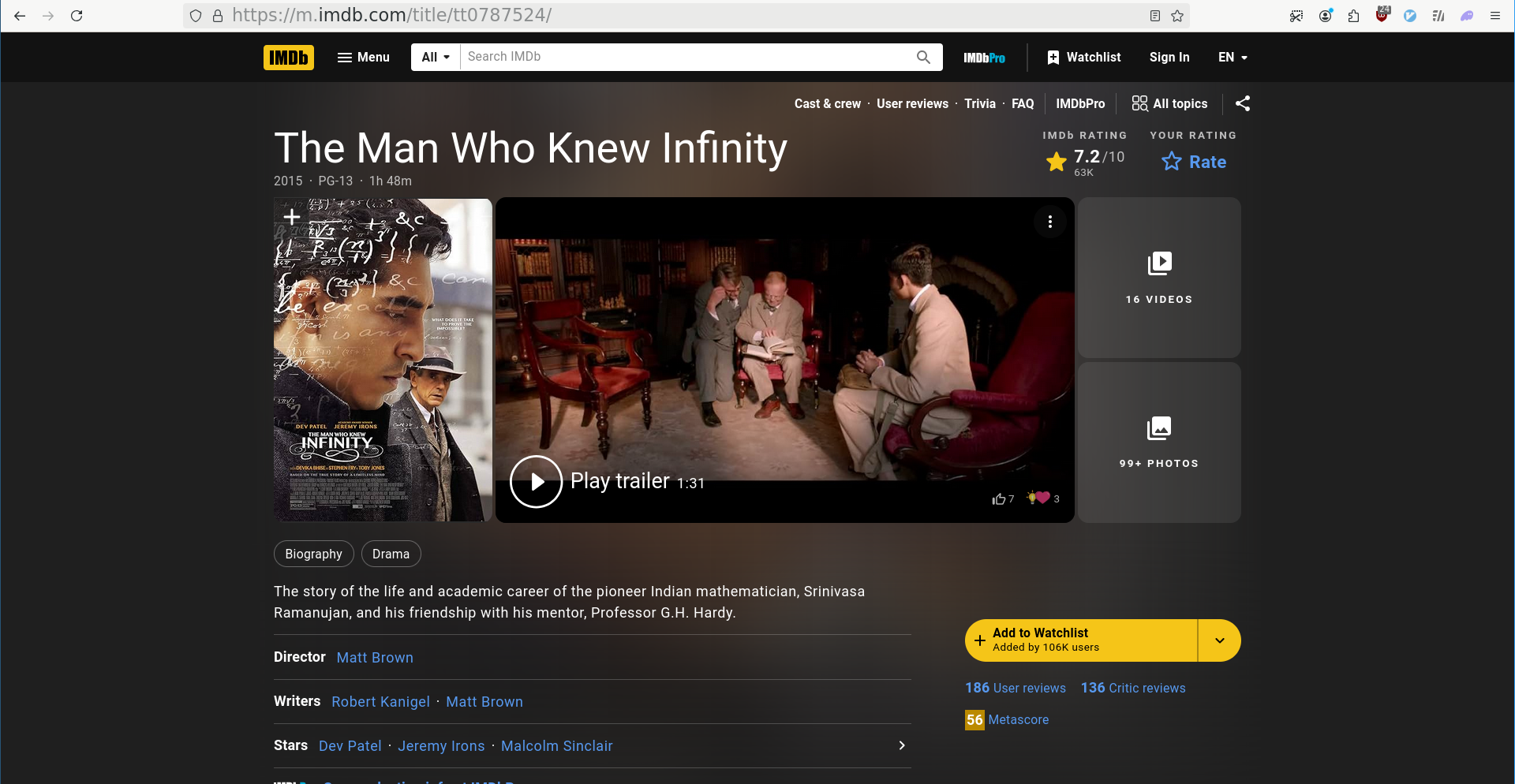Open Cast & crew
Image resolution: width=1515 pixels, height=784 pixels.
click(828, 104)
